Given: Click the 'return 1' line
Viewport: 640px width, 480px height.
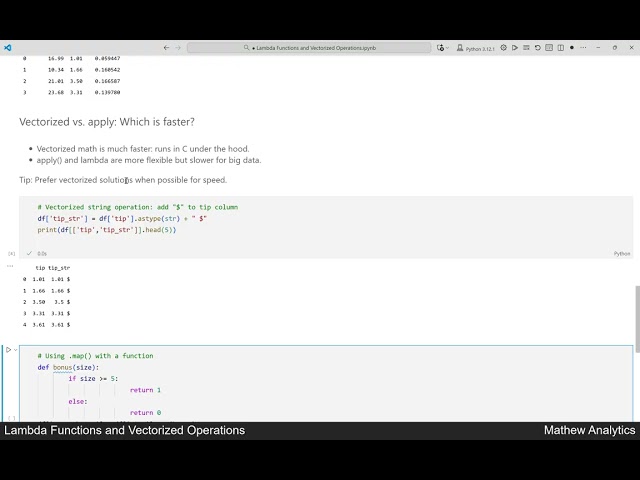Looking at the screenshot, I should click(145, 390).
